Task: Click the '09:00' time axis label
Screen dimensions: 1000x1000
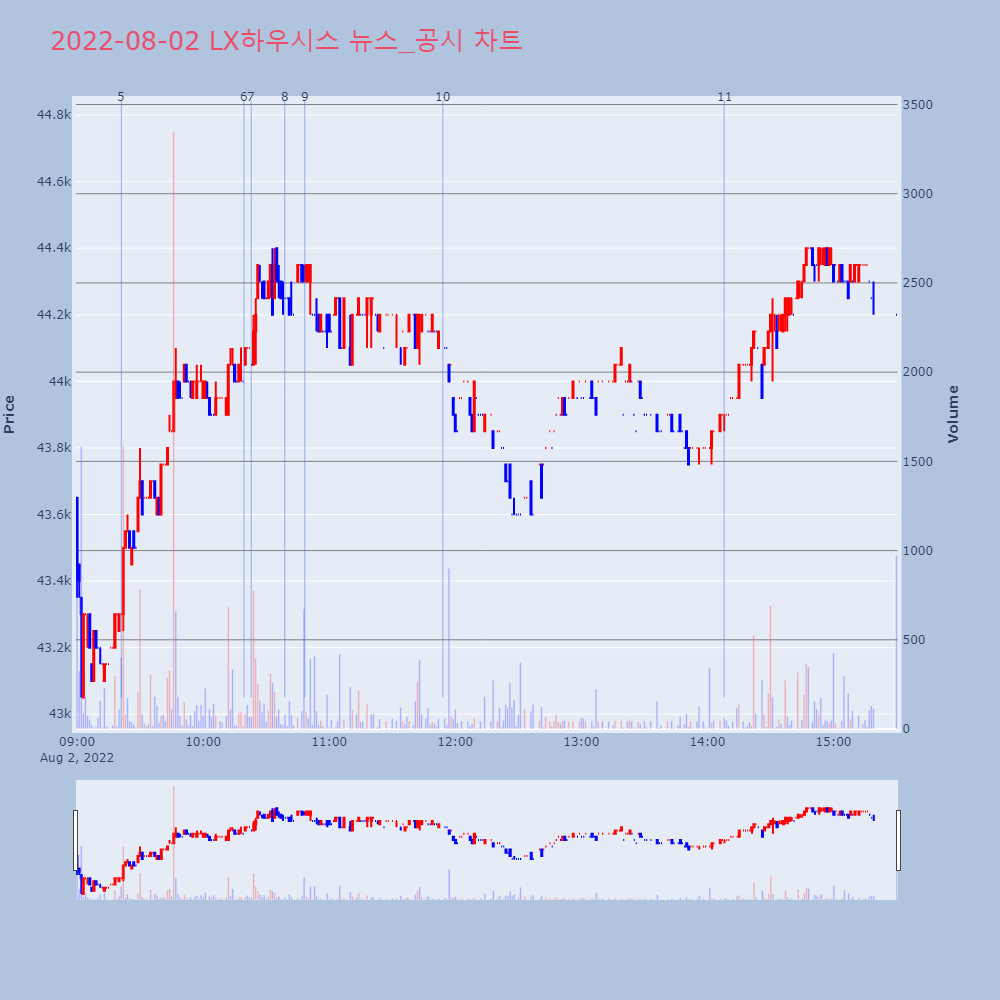Action: coord(77,742)
